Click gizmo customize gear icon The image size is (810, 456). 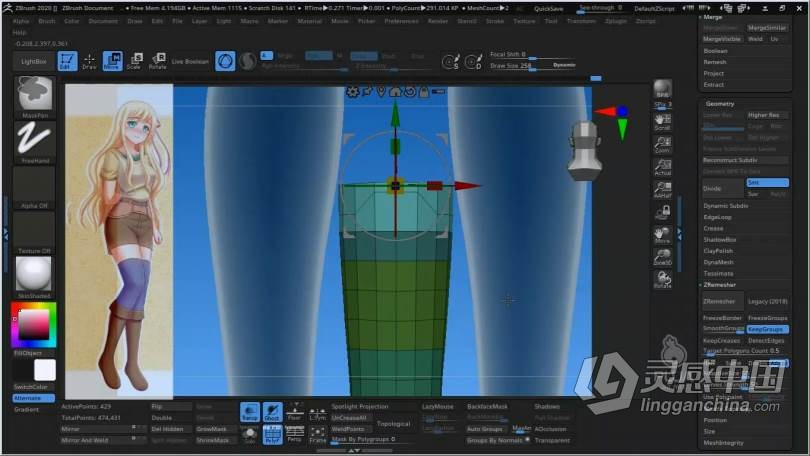[353, 92]
